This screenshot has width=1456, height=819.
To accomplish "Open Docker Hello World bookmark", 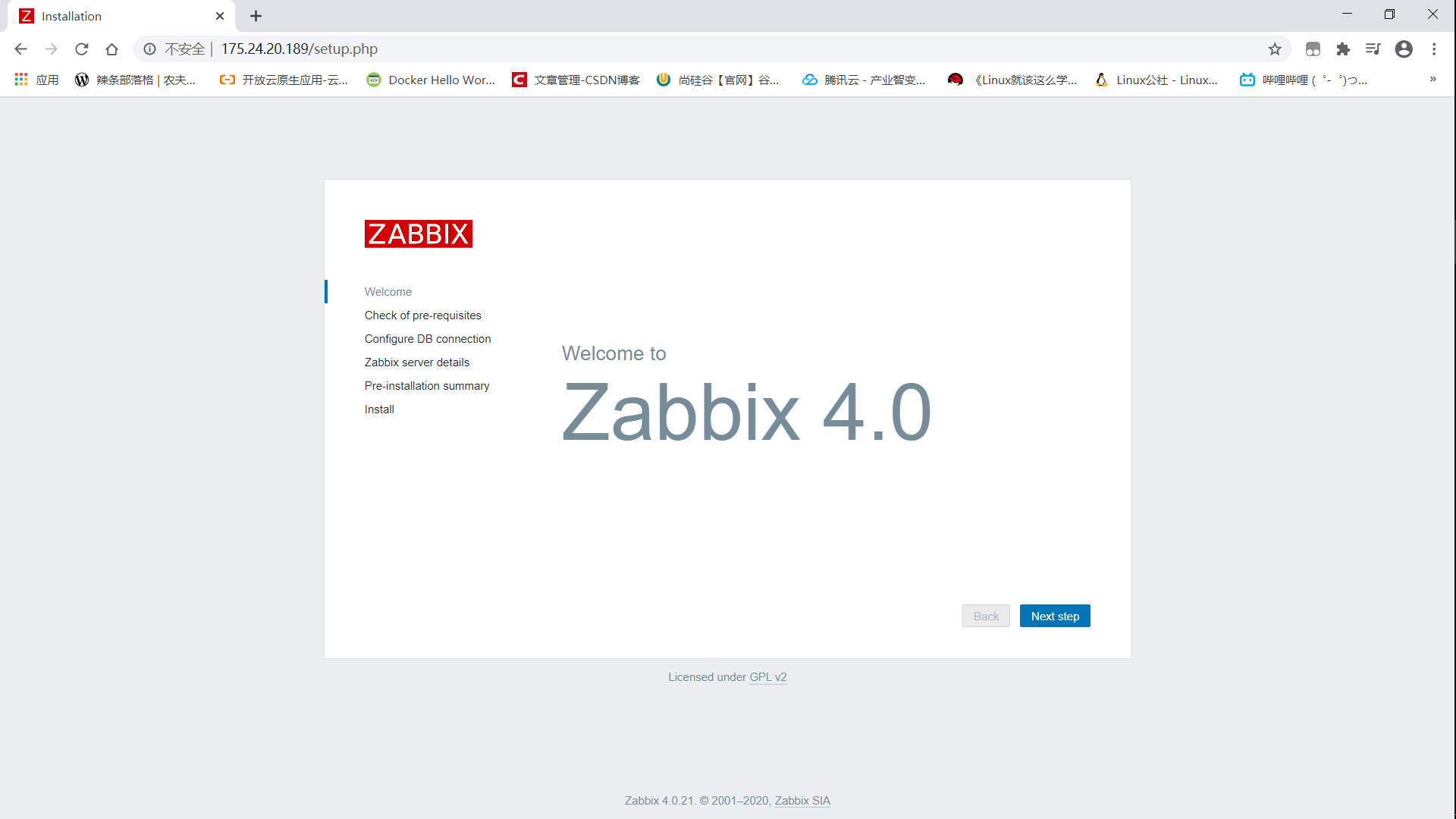I will click(431, 80).
